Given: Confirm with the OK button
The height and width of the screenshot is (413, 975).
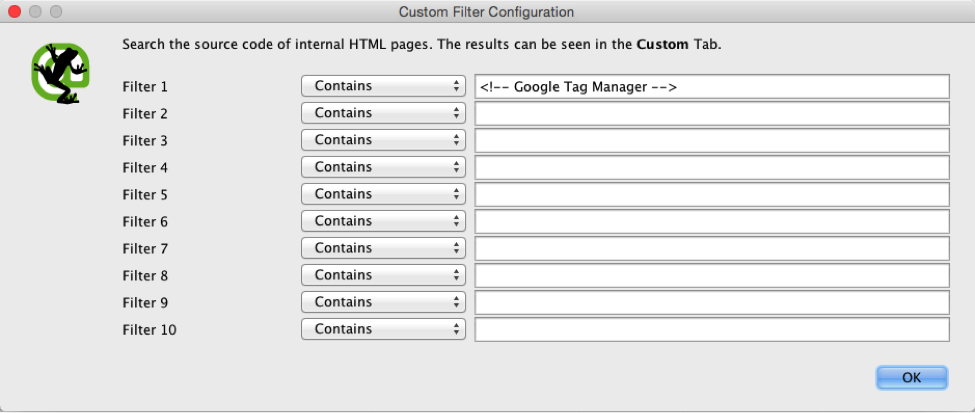Looking at the screenshot, I should pyautogui.click(x=912, y=378).
